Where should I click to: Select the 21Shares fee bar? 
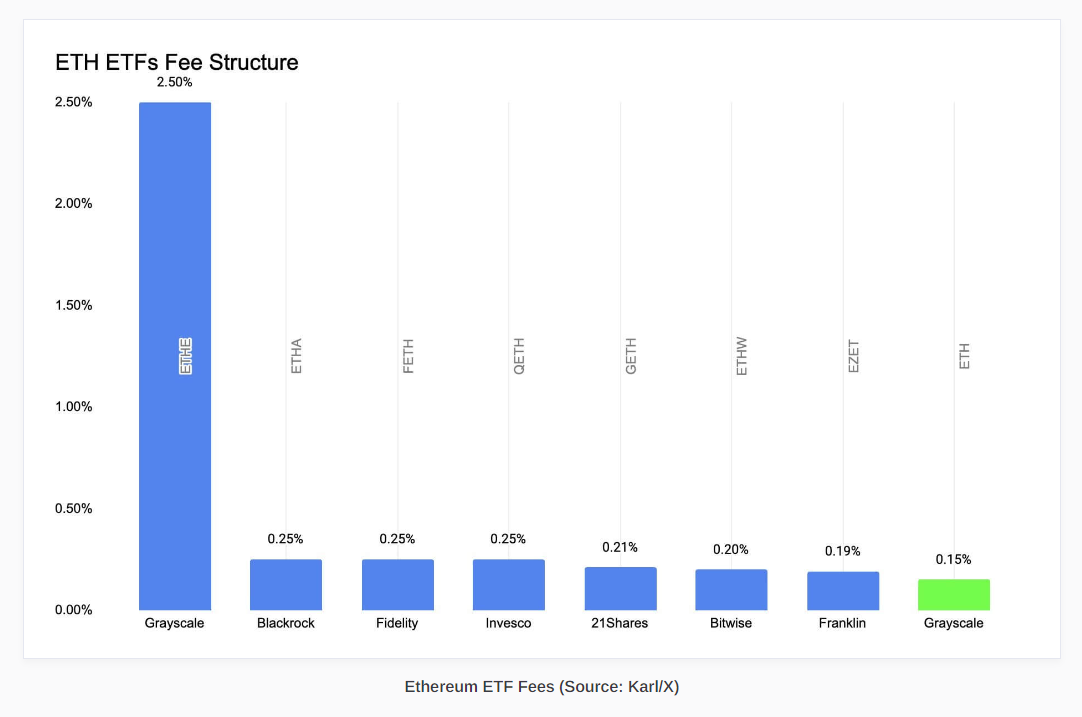point(621,589)
